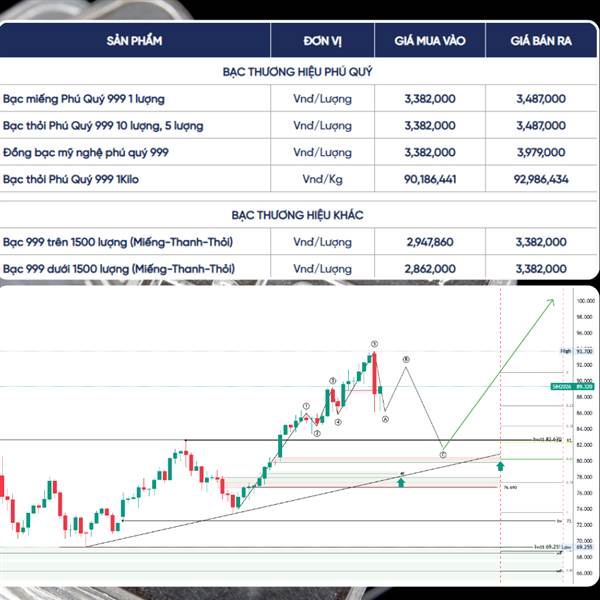Click unit Vnd/Kg in the 1Kilo row
The width and height of the screenshot is (600, 600).
322,179
